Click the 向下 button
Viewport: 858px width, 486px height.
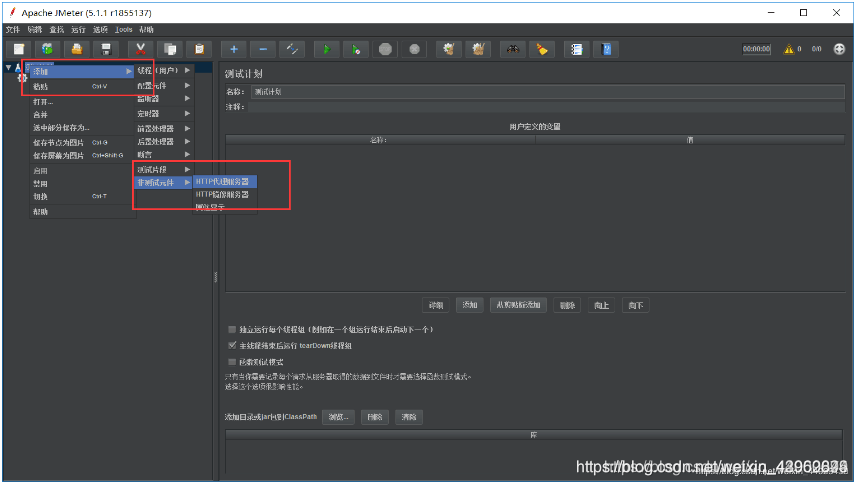(x=636, y=305)
